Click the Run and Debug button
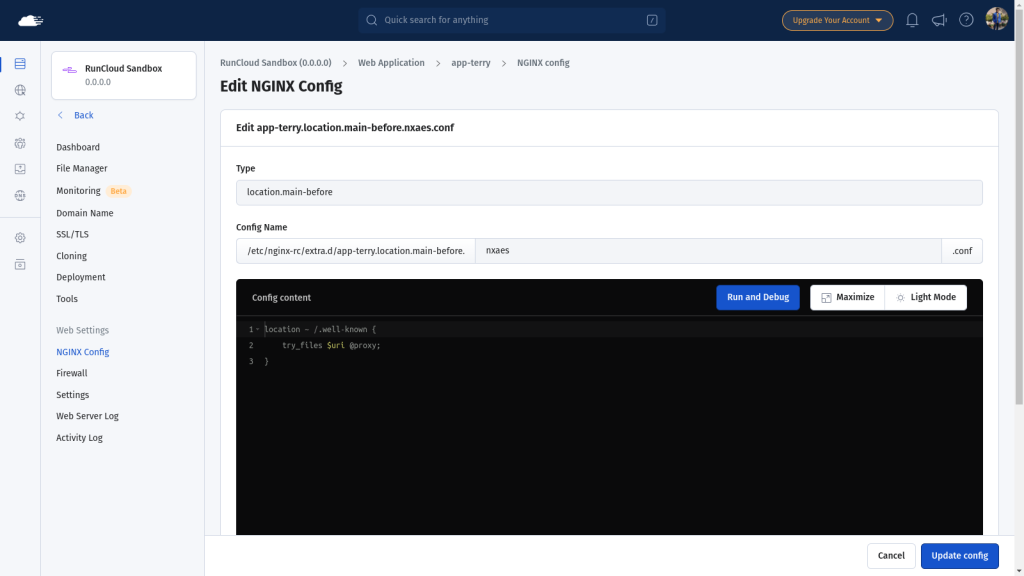This screenshot has width=1024, height=576. [x=757, y=297]
